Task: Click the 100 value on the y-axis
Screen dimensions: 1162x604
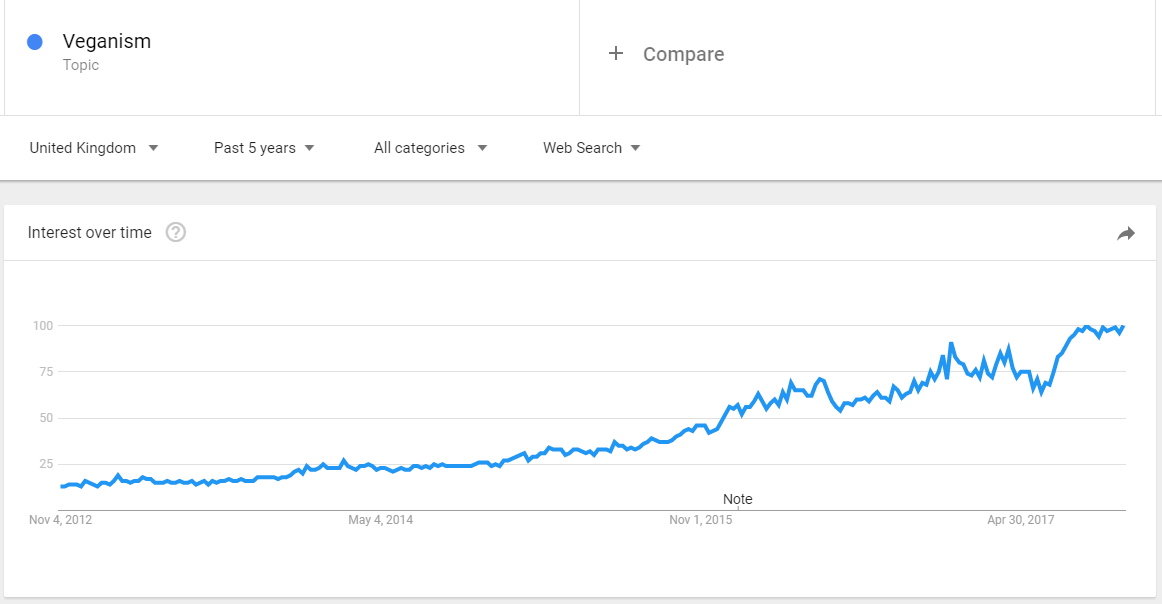Action: pos(42,326)
